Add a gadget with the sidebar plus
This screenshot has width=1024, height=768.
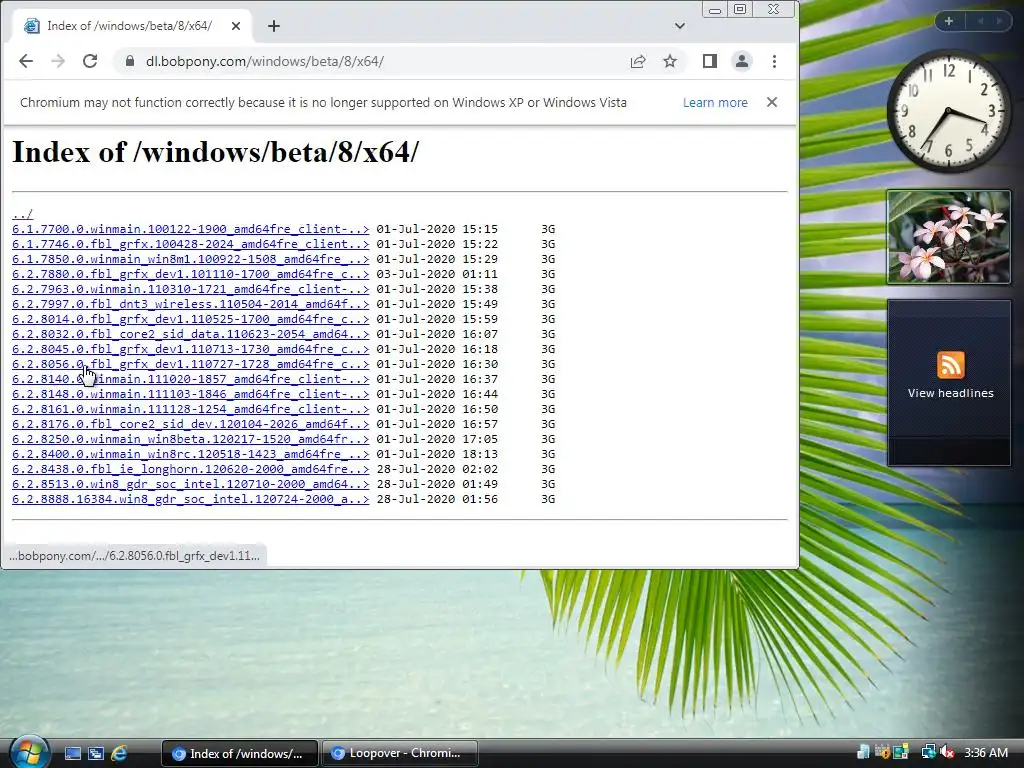coord(949,21)
